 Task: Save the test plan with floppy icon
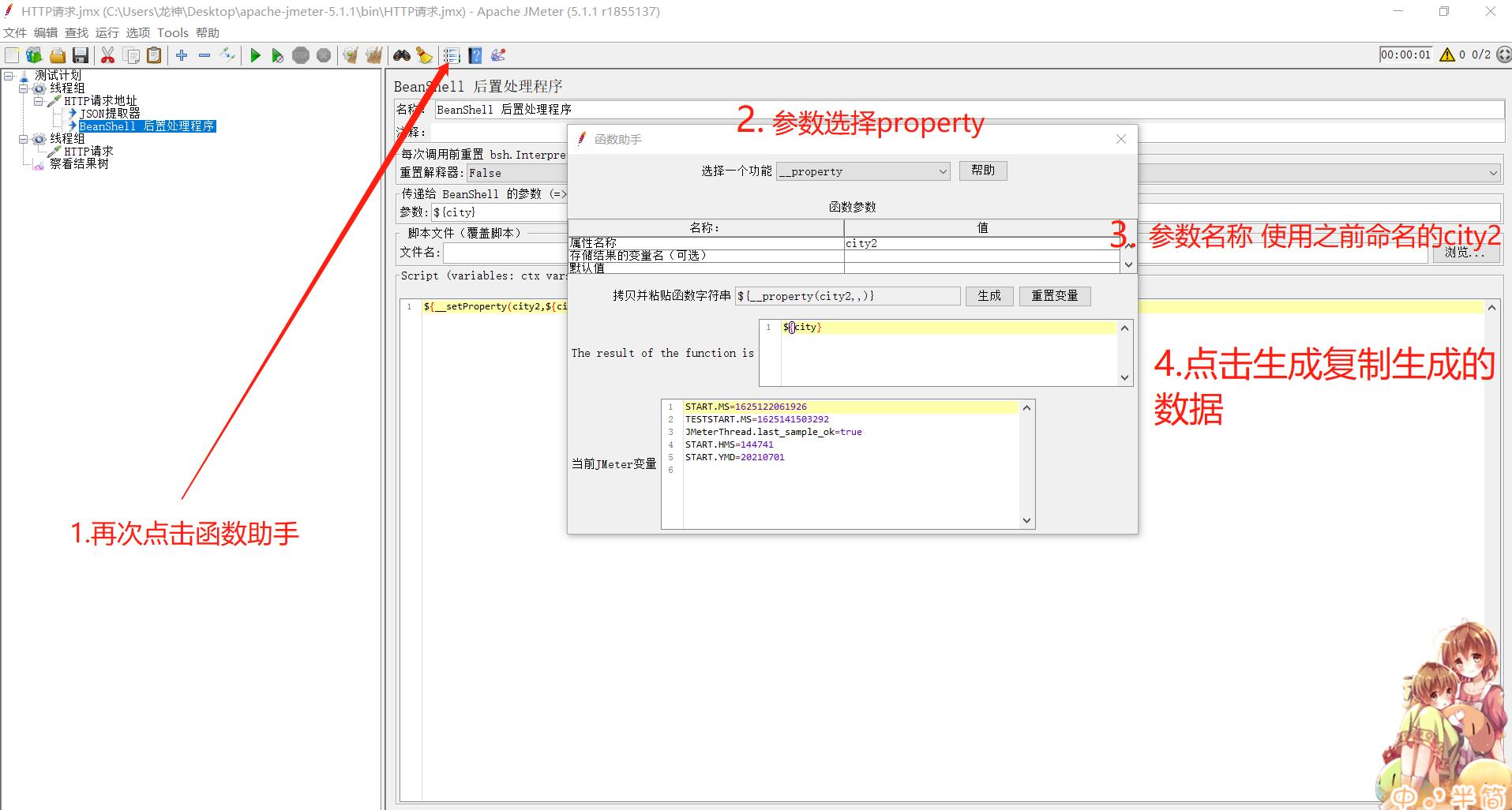click(80, 55)
